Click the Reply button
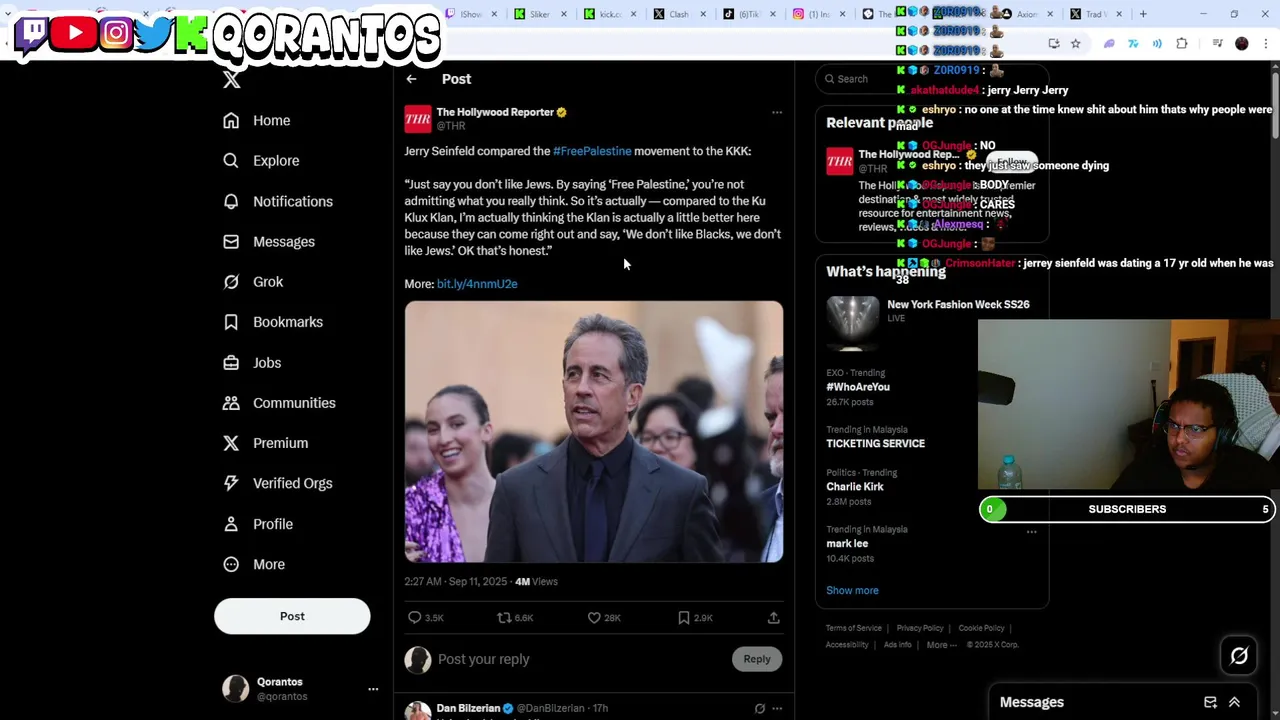The image size is (1280, 720). [757, 659]
